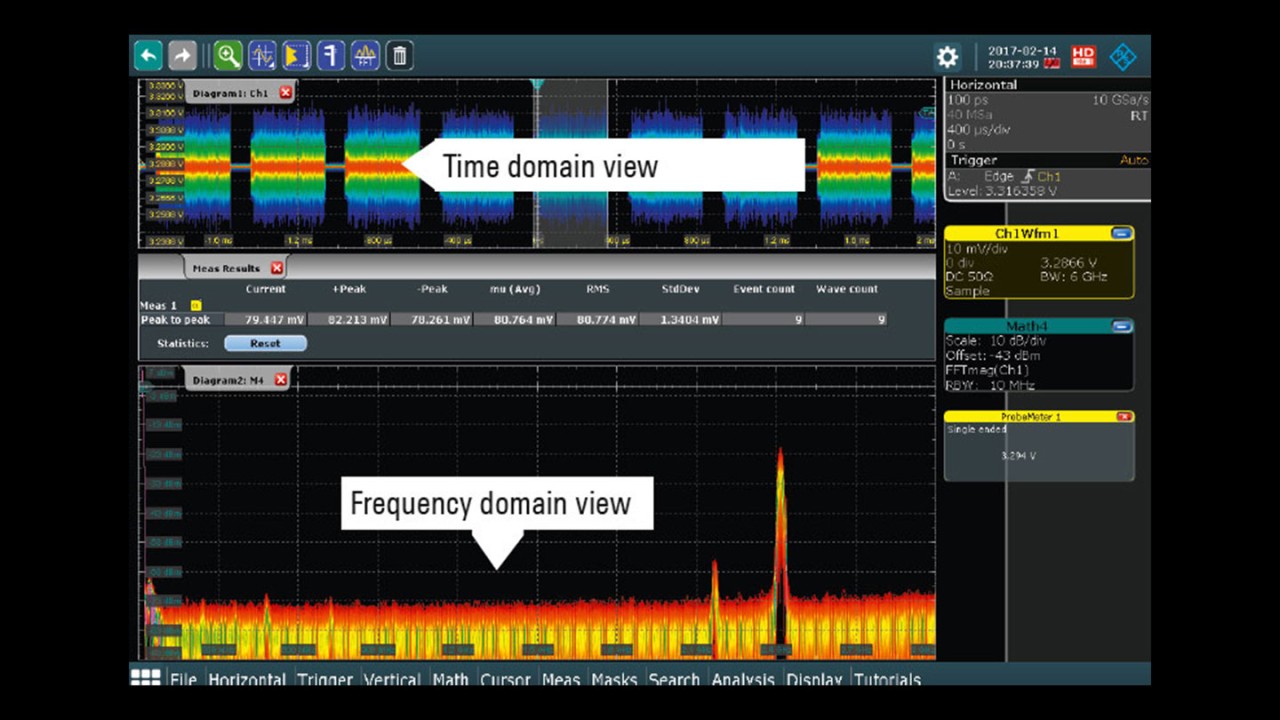Activate the Zoom magnifier tool
The width and height of the screenshot is (1280, 720).
[227, 55]
